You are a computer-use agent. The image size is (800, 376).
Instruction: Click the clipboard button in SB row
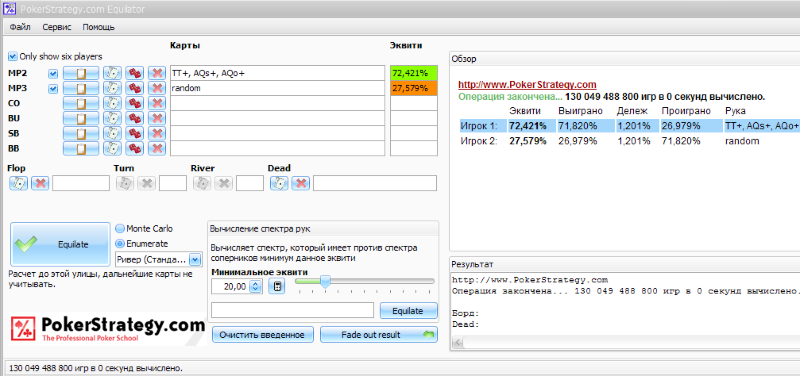[x=81, y=133]
